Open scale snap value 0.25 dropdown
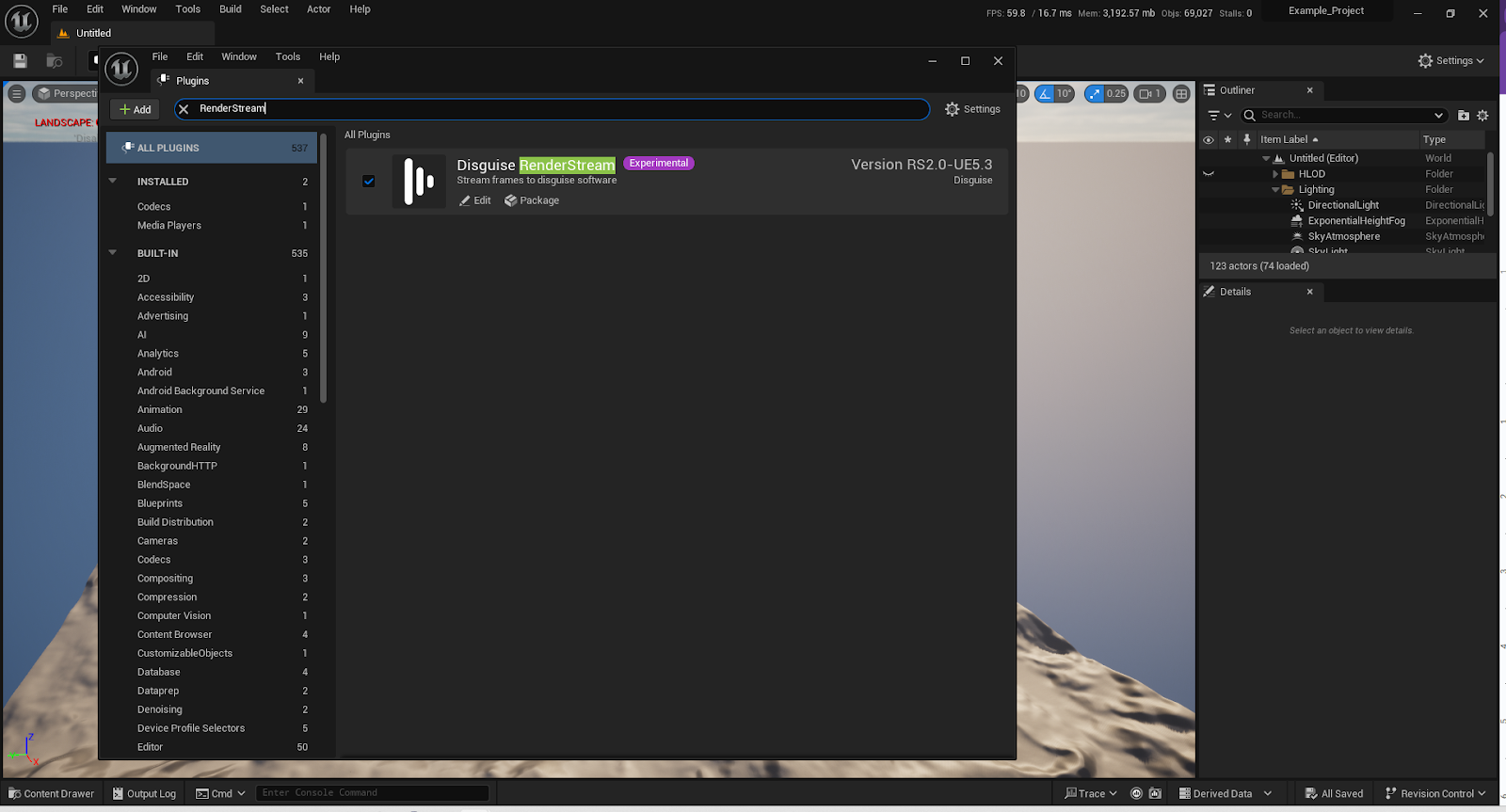The height and width of the screenshot is (812, 1506). coord(1116,93)
